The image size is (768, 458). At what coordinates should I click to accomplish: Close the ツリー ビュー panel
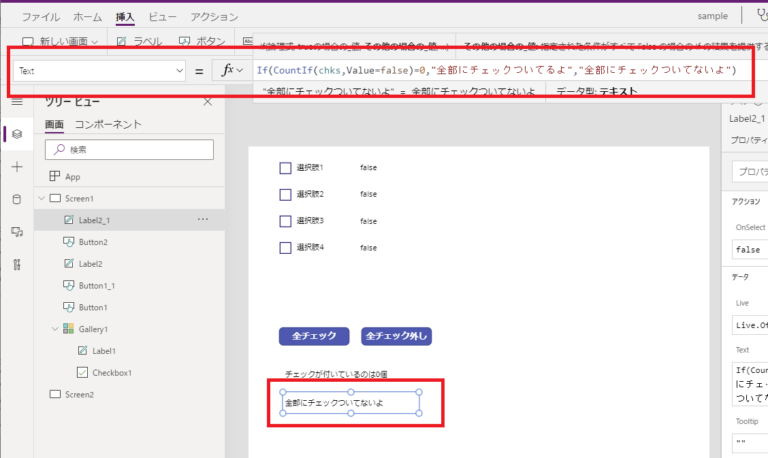coord(208,102)
